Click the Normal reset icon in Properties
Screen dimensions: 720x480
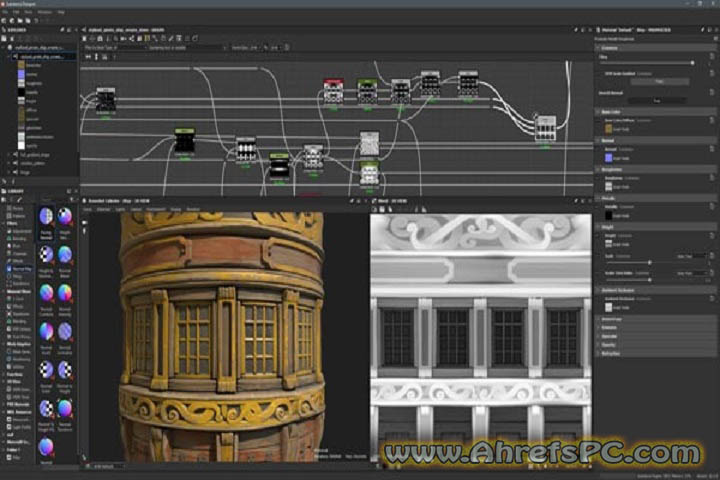[x=712, y=149]
